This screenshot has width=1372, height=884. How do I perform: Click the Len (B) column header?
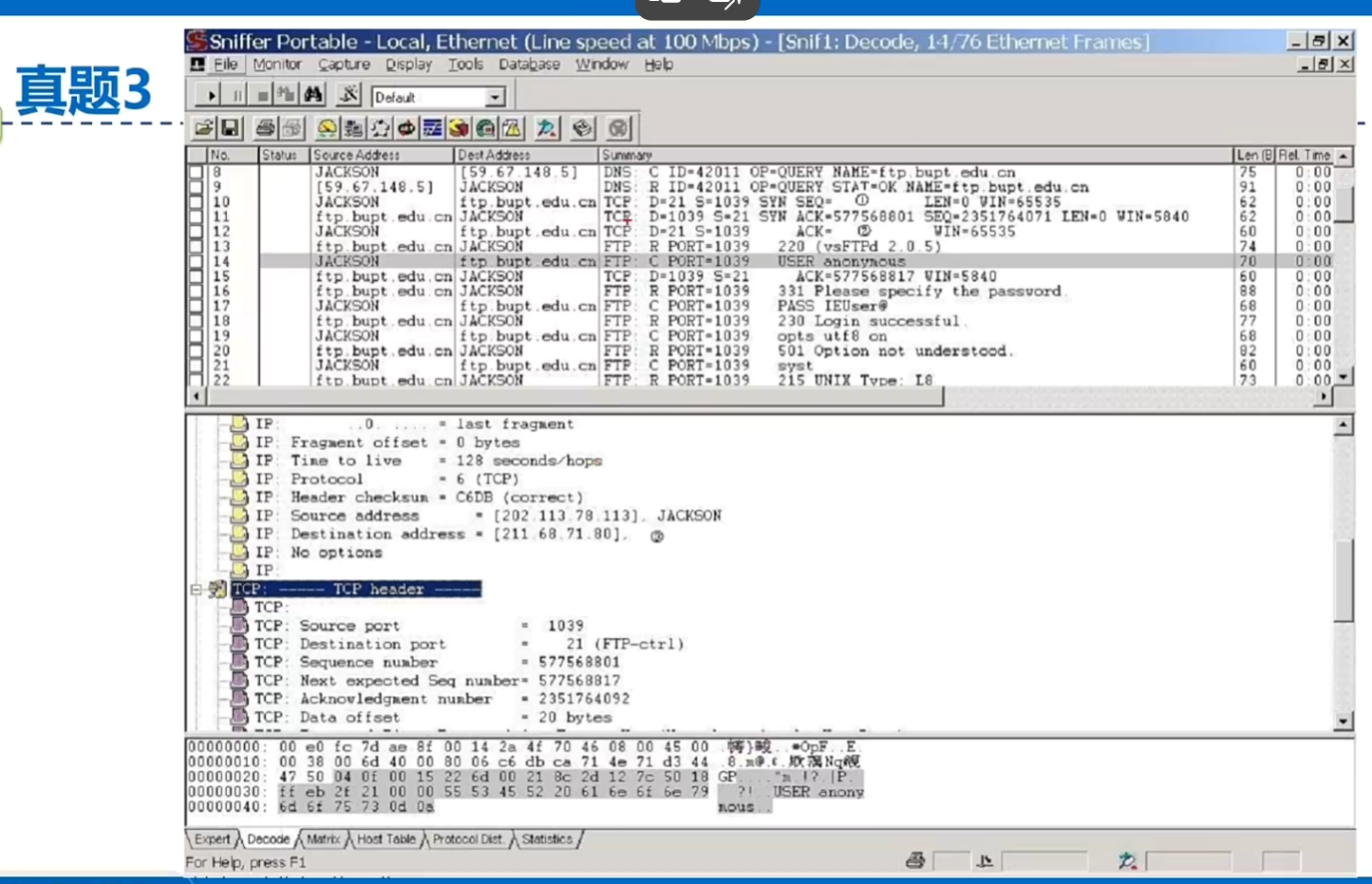pos(1254,155)
